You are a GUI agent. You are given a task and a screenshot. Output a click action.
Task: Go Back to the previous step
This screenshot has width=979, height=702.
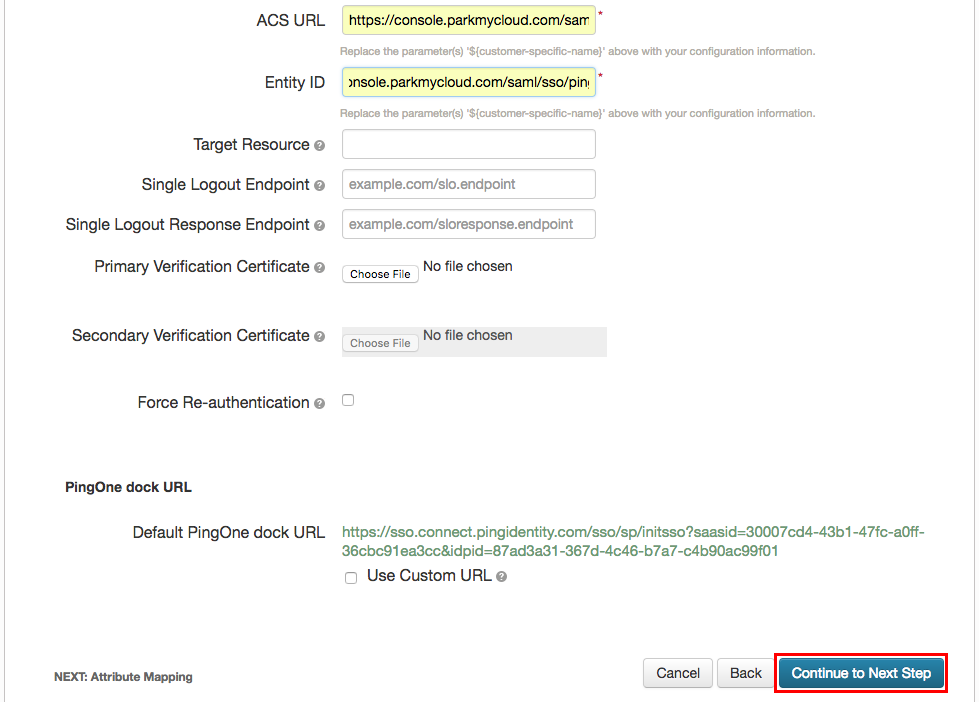[745, 673]
